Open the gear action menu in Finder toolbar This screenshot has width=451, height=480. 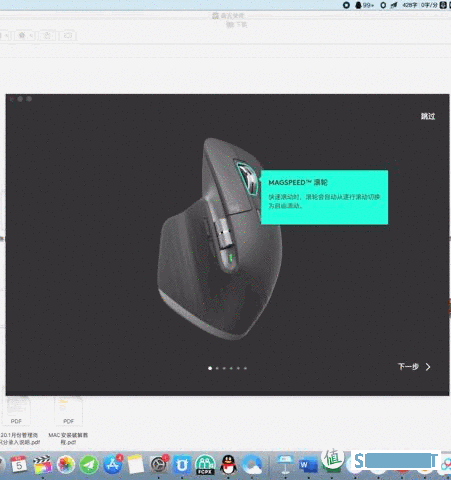24,35
